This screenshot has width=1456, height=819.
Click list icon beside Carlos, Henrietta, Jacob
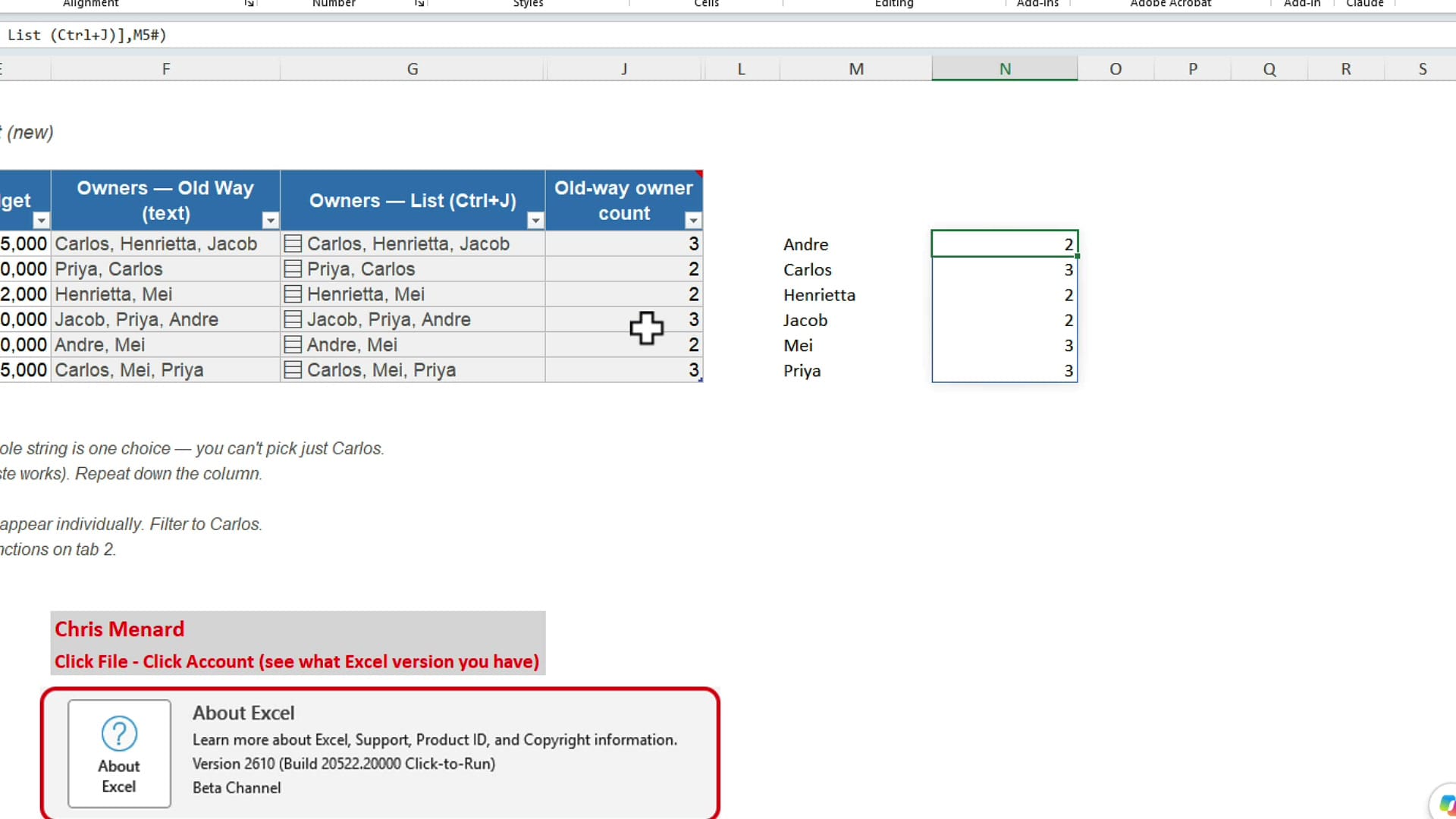point(293,244)
